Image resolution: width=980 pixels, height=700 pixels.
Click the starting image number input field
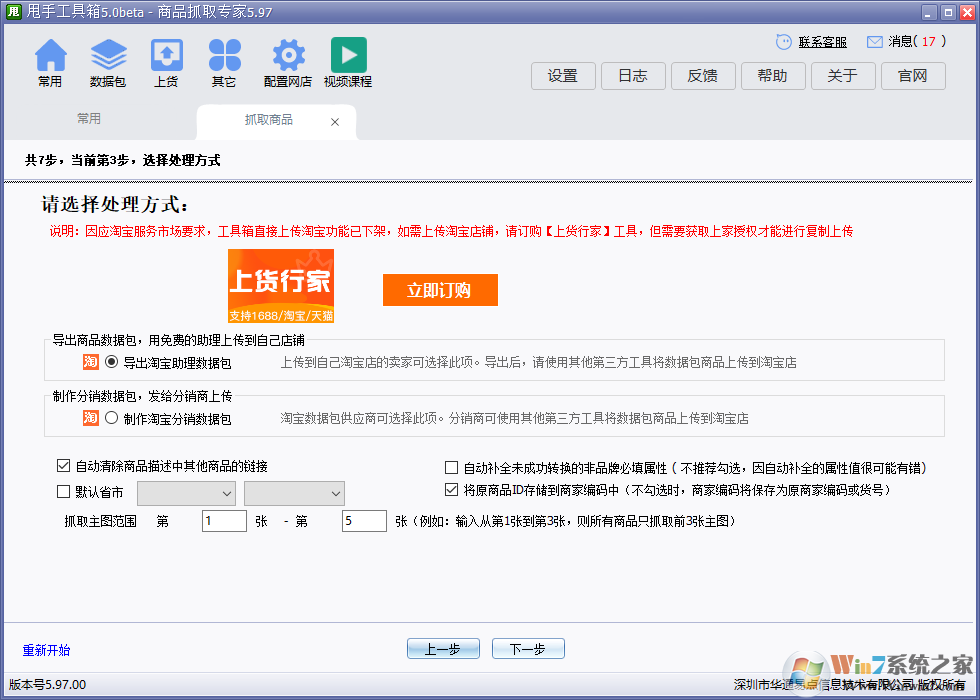click(224, 521)
